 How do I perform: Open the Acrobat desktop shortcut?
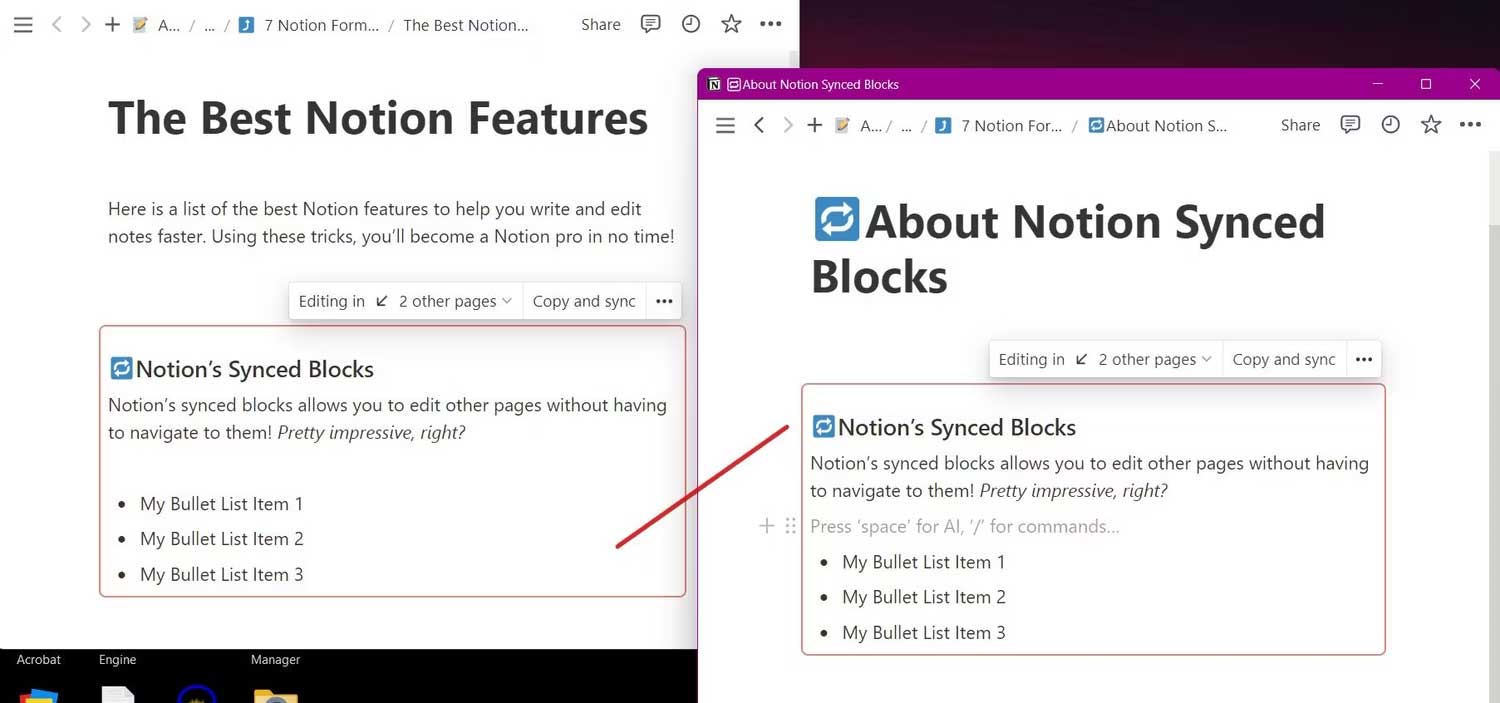click(x=38, y=678)
